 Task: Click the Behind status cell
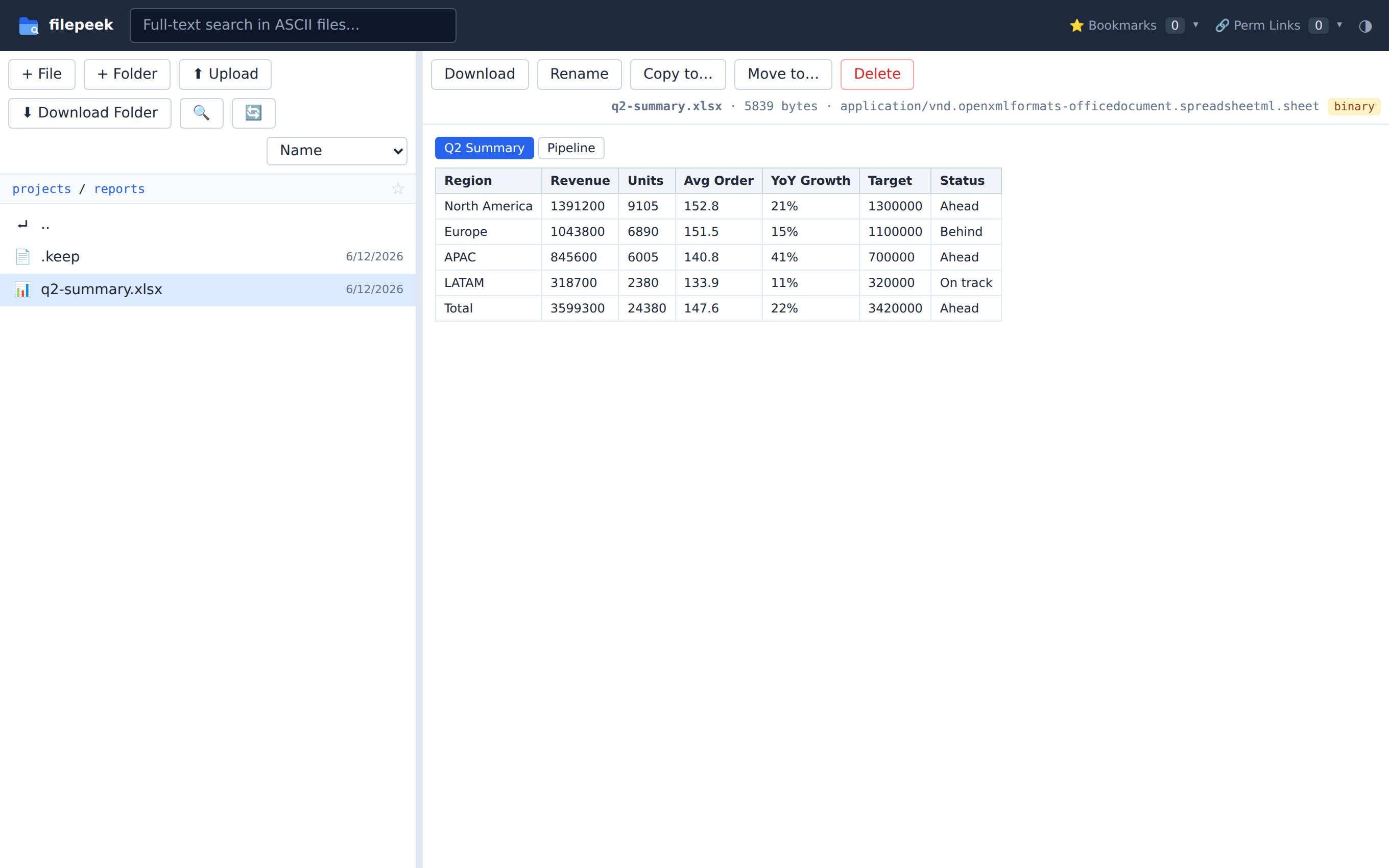coord(966,232)
